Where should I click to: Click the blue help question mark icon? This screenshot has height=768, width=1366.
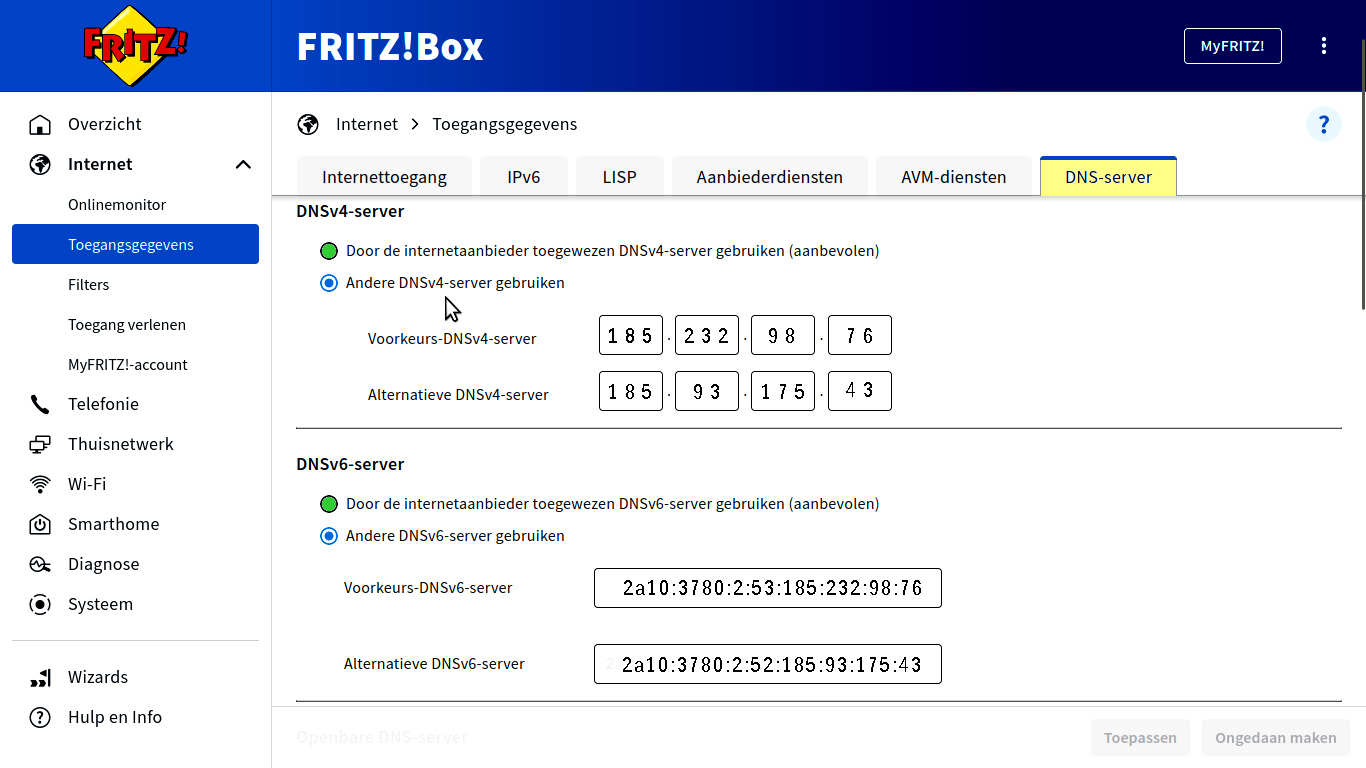click(x=1323, y=125)
